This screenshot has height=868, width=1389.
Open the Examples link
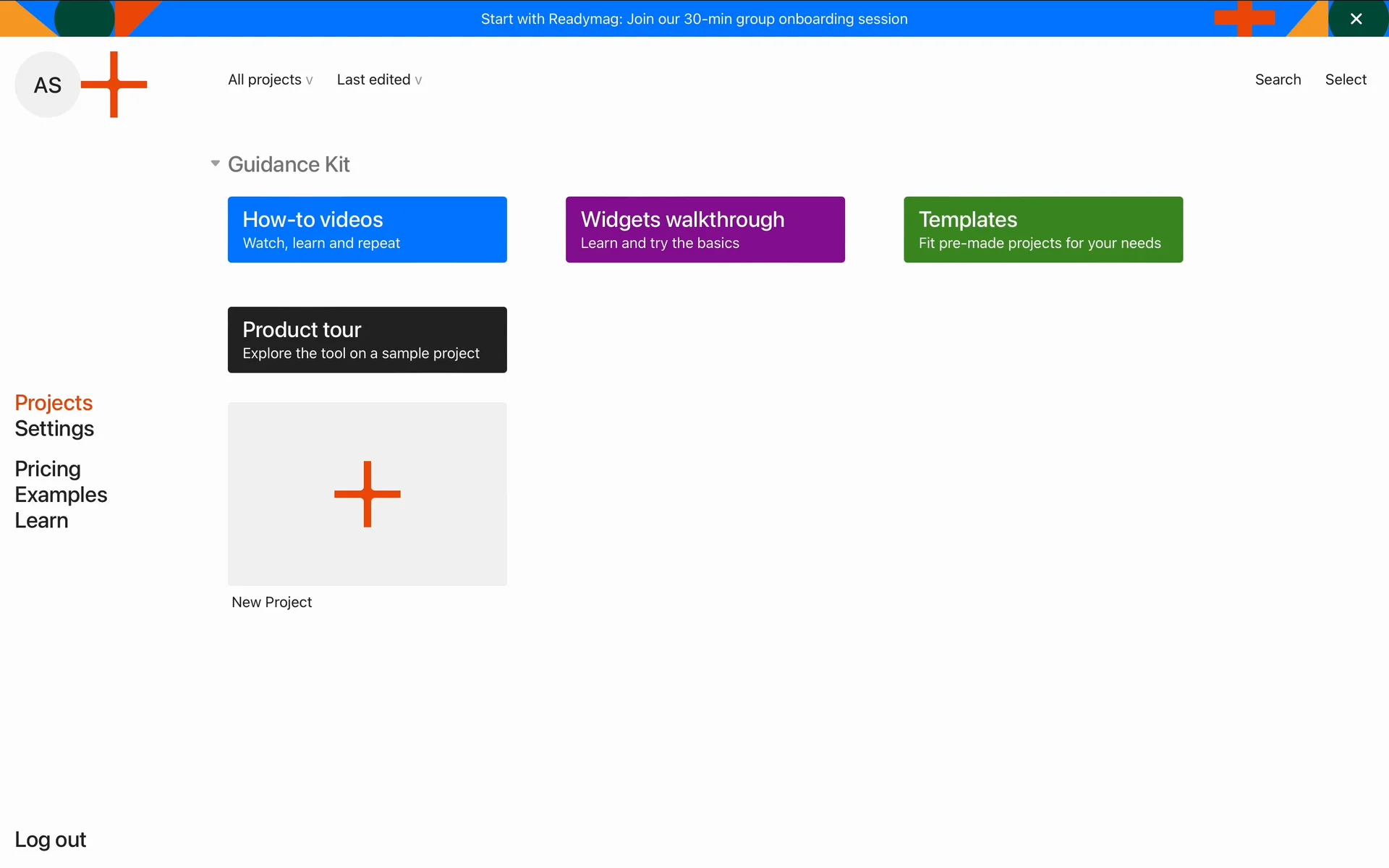click(x=61, y=495)
